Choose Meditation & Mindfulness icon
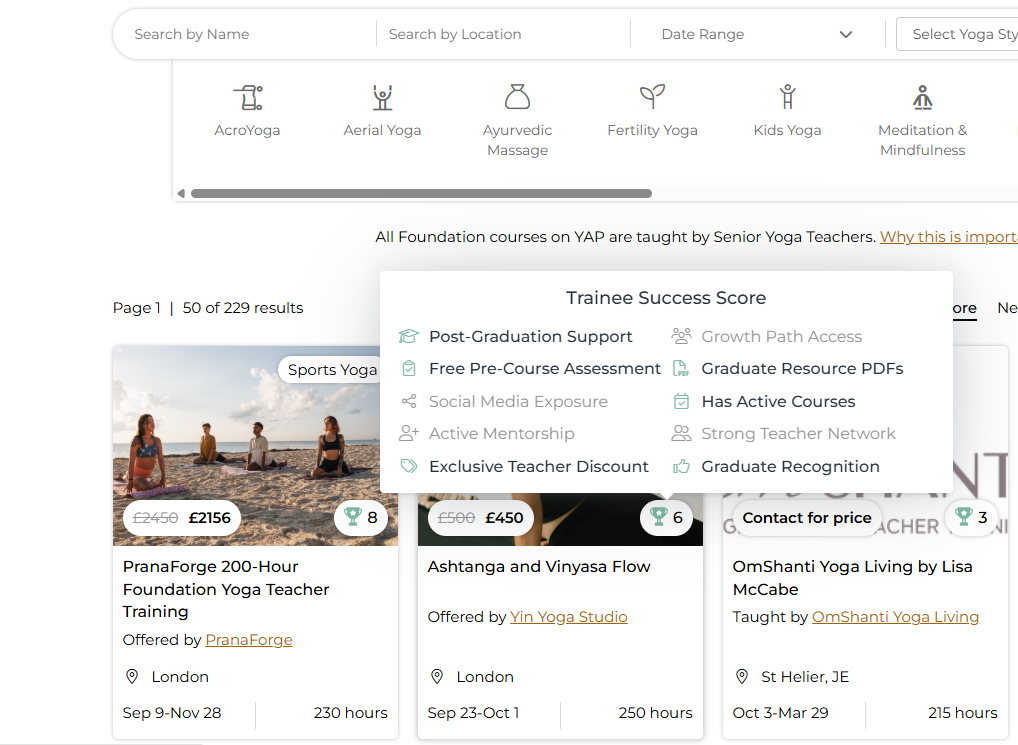Screen dimensions: 1018x745 click(923, 97)
